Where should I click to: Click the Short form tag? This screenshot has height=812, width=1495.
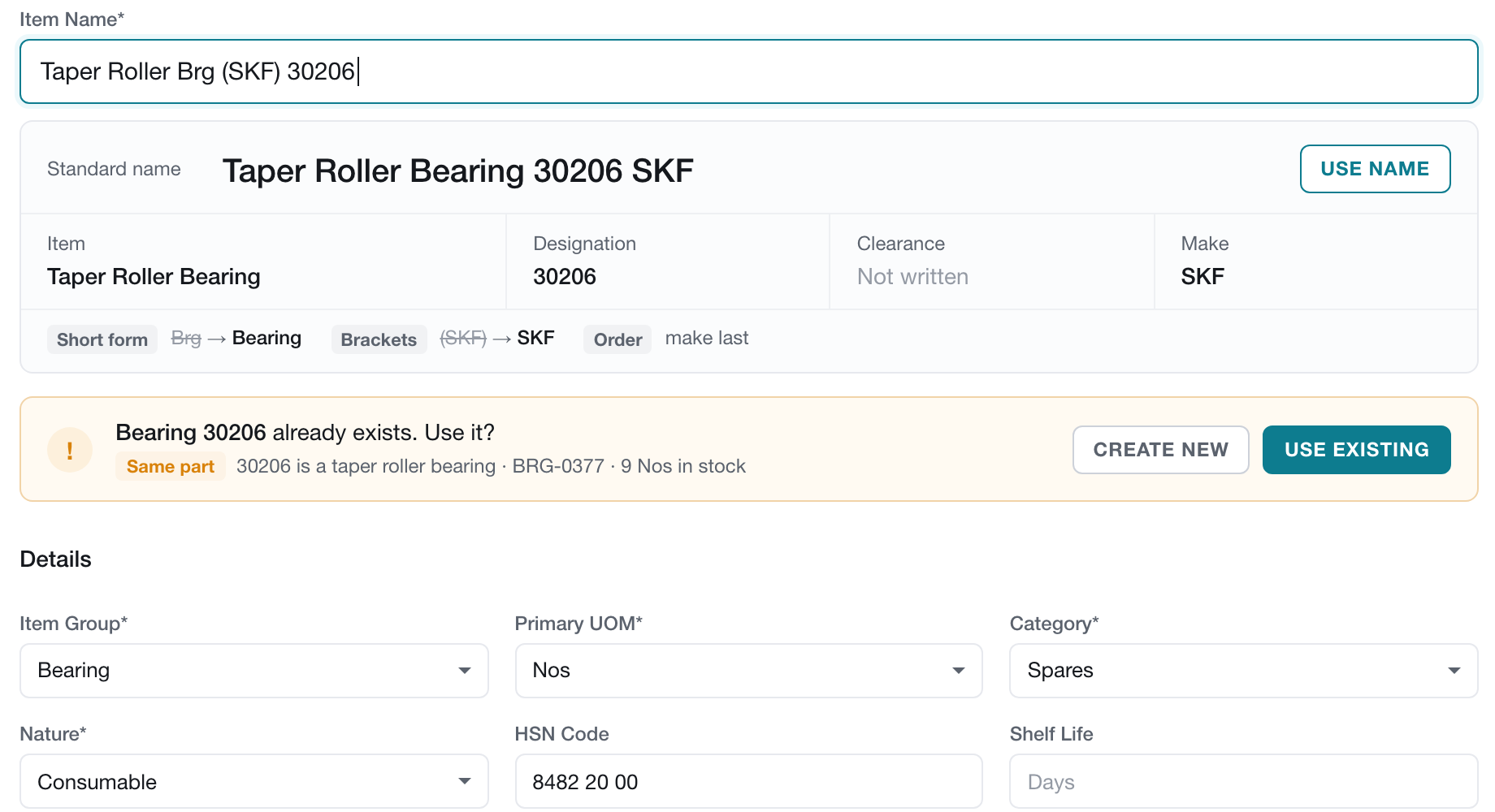102,339
